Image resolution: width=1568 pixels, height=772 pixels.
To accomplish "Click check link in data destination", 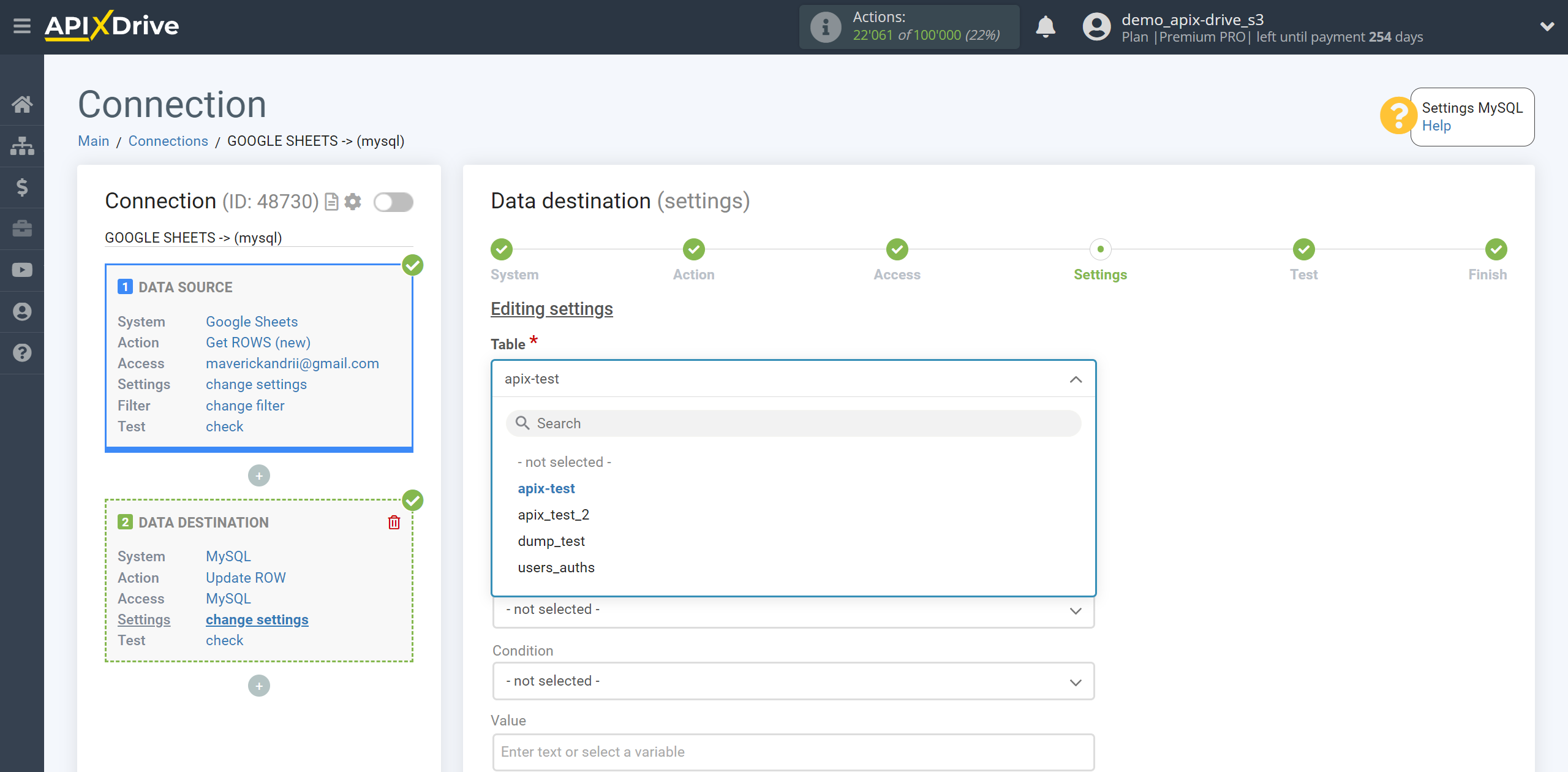I will [x=224, y=640].
